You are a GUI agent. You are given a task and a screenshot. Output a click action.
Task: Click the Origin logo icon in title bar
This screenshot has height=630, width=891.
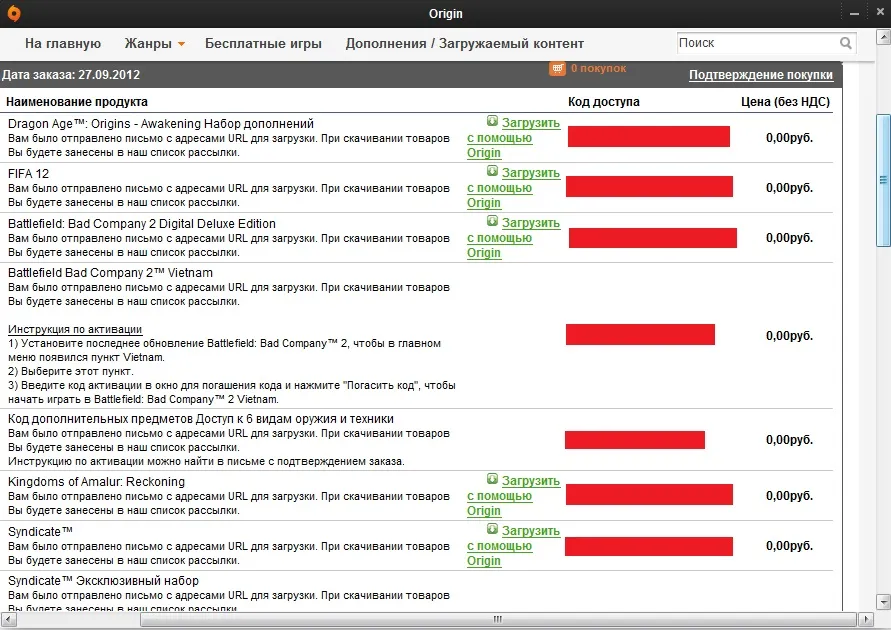[14, 13]
